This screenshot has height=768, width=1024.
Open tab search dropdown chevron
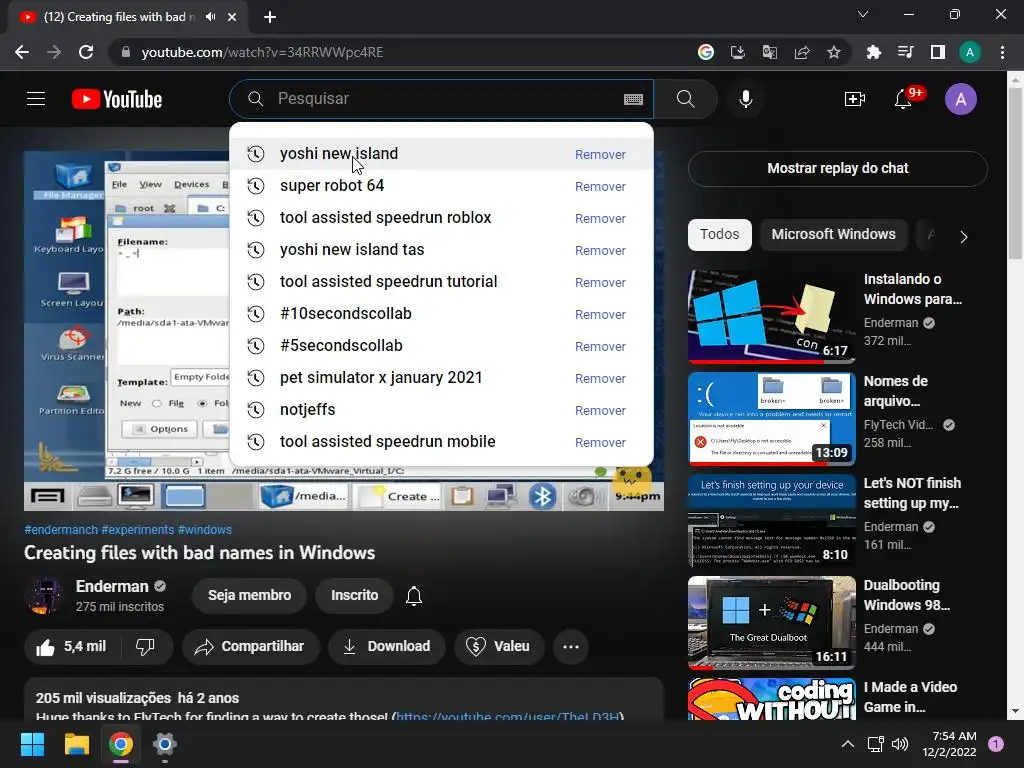(x=863, y=14)
